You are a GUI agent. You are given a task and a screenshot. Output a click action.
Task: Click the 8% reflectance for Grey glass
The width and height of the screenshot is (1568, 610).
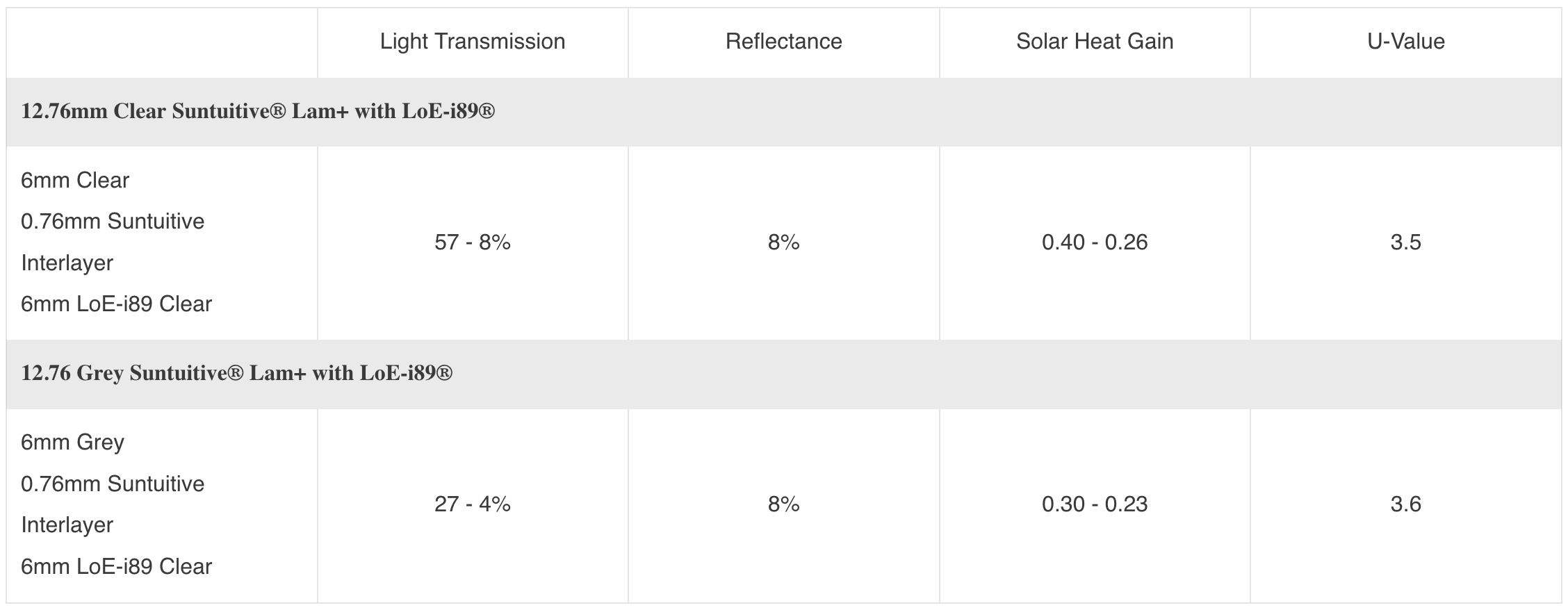point(783,504)
